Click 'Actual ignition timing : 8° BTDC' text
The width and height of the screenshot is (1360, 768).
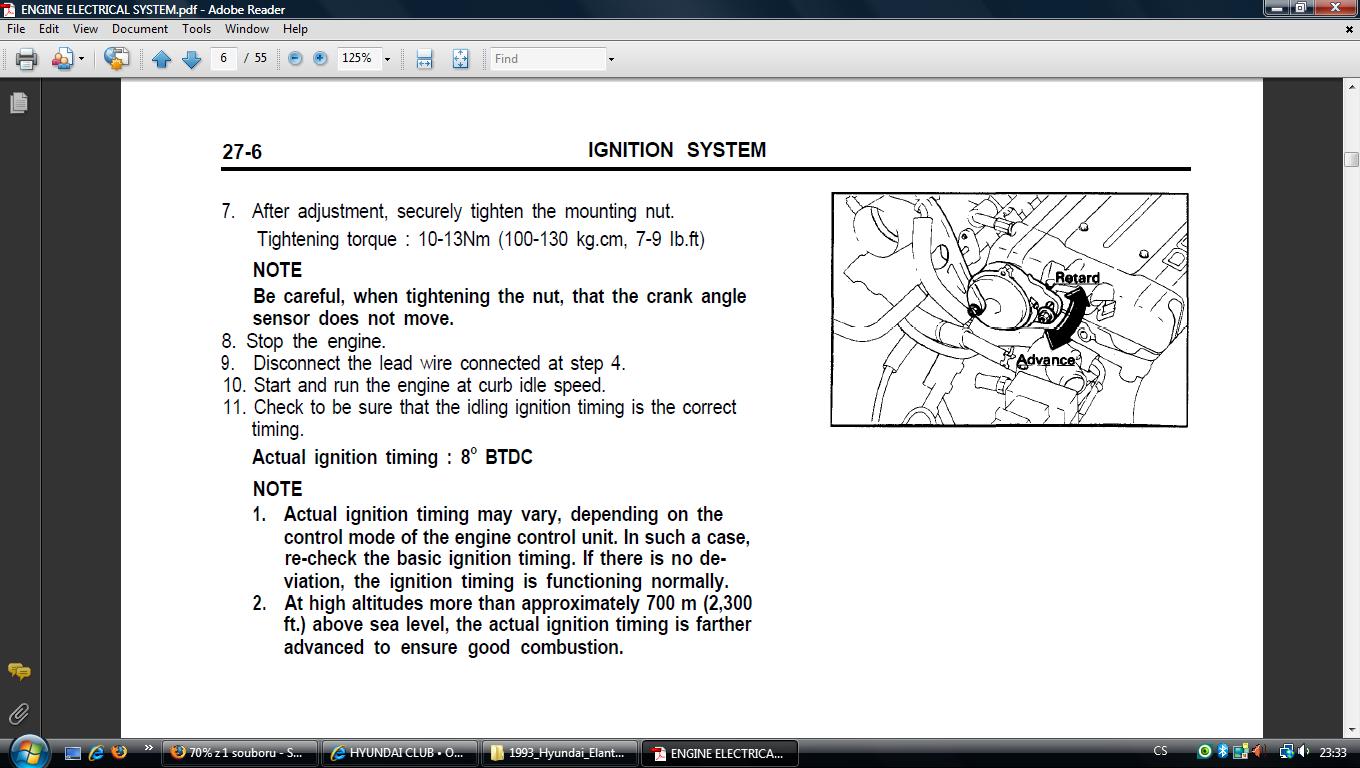(x=392, y=457)
